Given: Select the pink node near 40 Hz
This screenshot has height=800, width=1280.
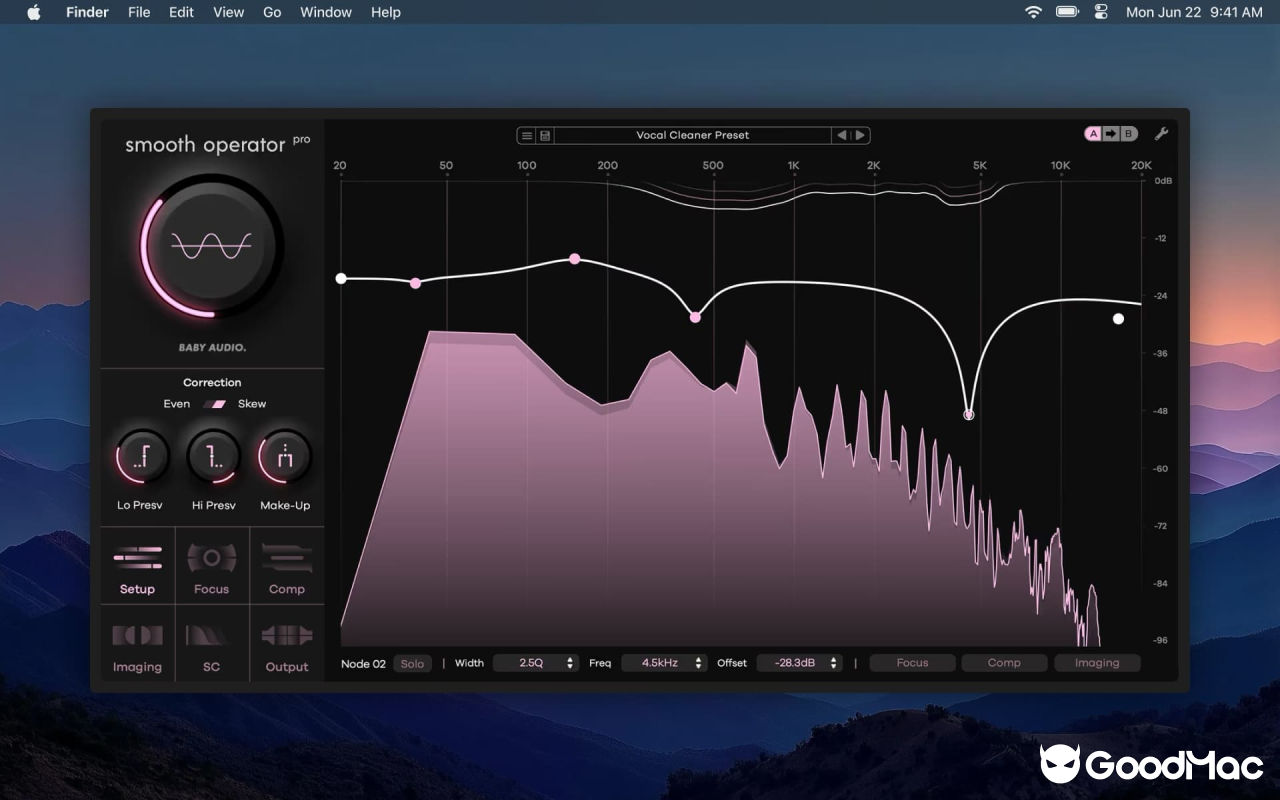Looking at the screenshot, I should coord(416,283).
